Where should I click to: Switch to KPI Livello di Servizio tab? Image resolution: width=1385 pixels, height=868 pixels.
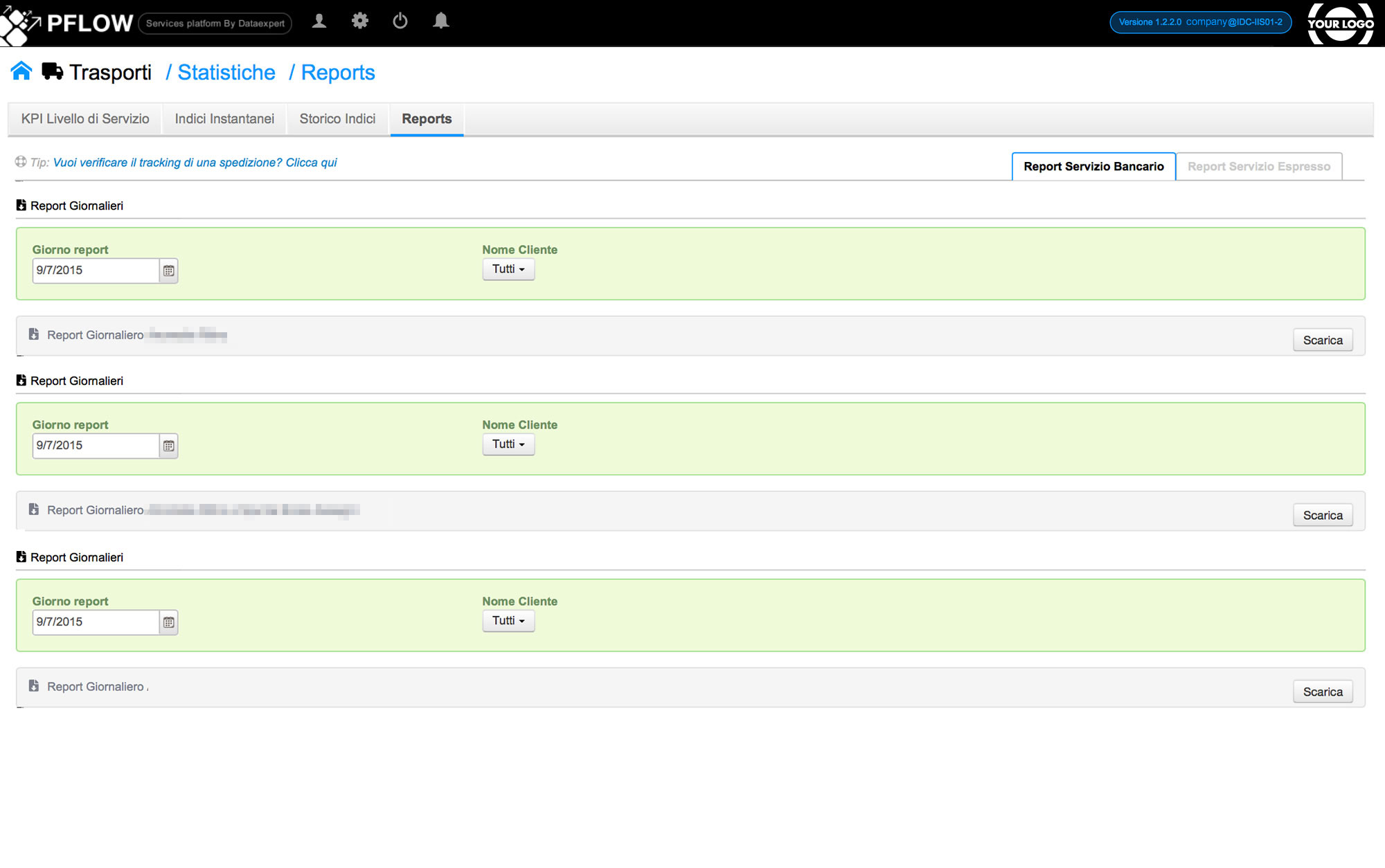85,119
